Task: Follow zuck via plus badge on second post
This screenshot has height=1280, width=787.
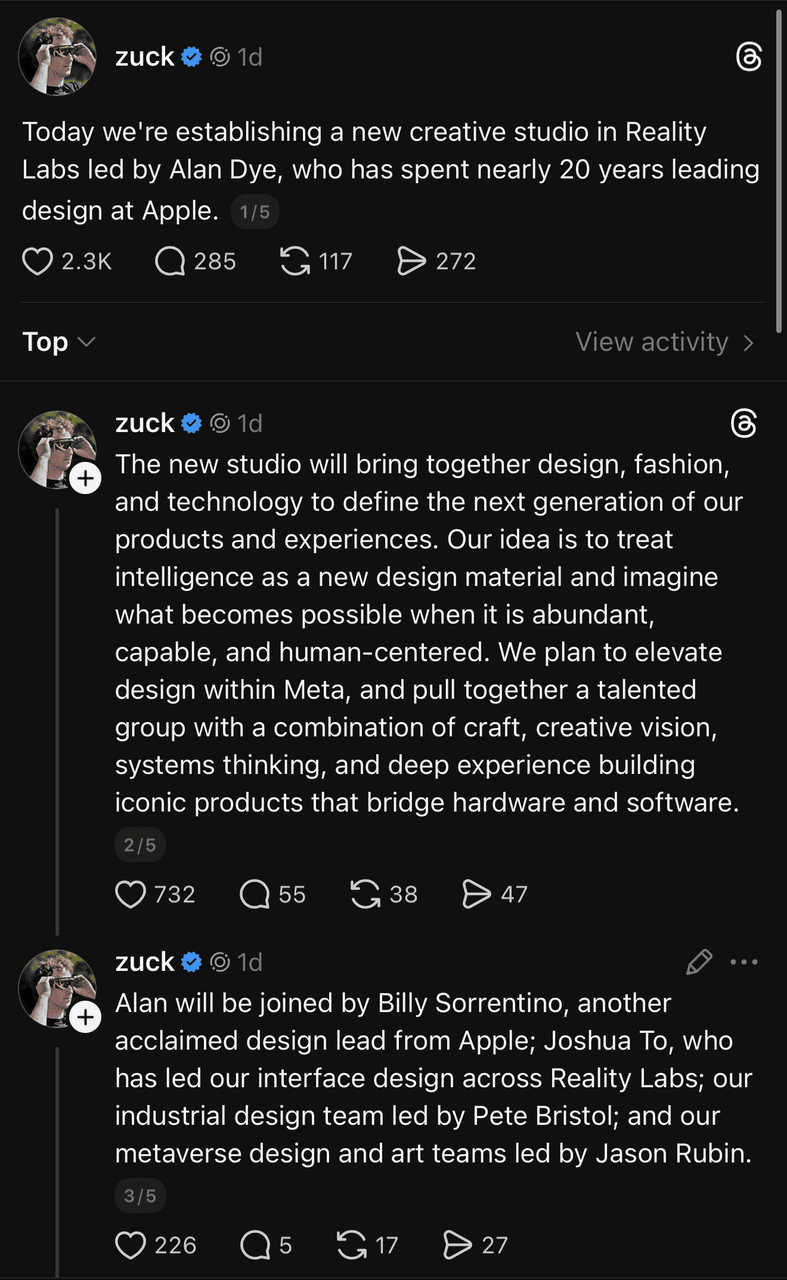Action: tap(86, 479)
